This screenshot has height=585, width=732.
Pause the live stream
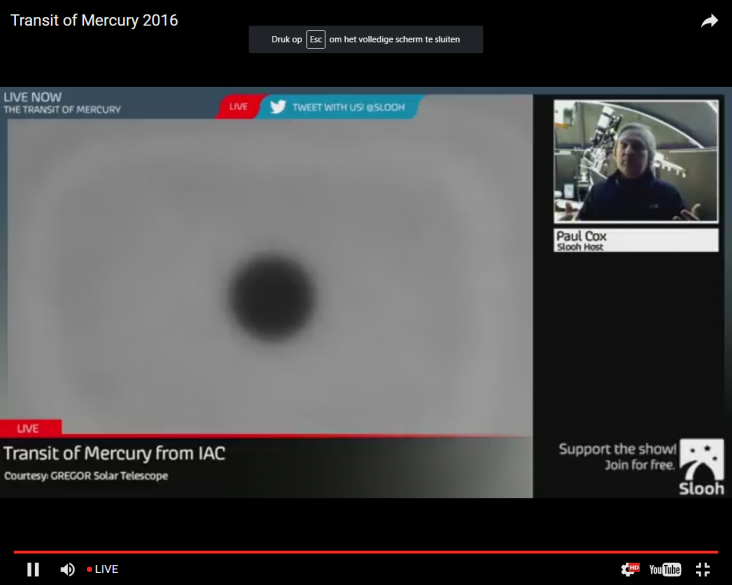pos(33,569)
